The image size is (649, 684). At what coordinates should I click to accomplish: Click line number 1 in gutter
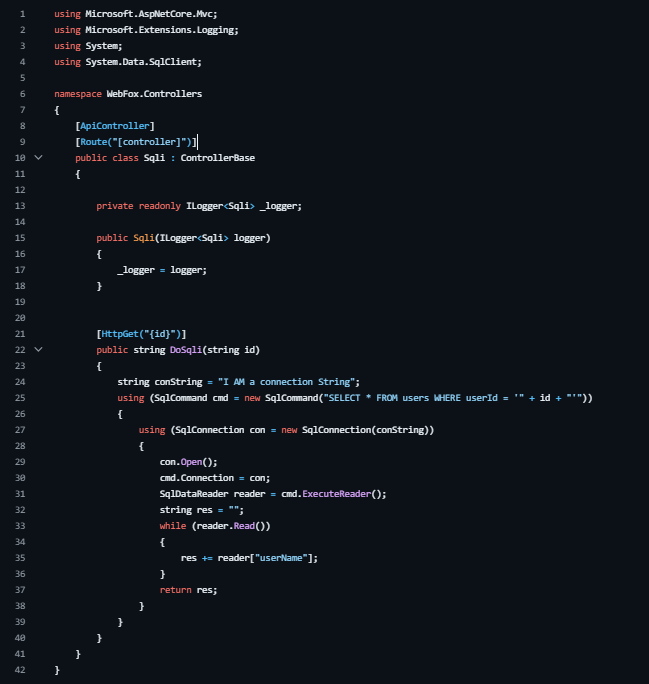[x=23, y=14]
